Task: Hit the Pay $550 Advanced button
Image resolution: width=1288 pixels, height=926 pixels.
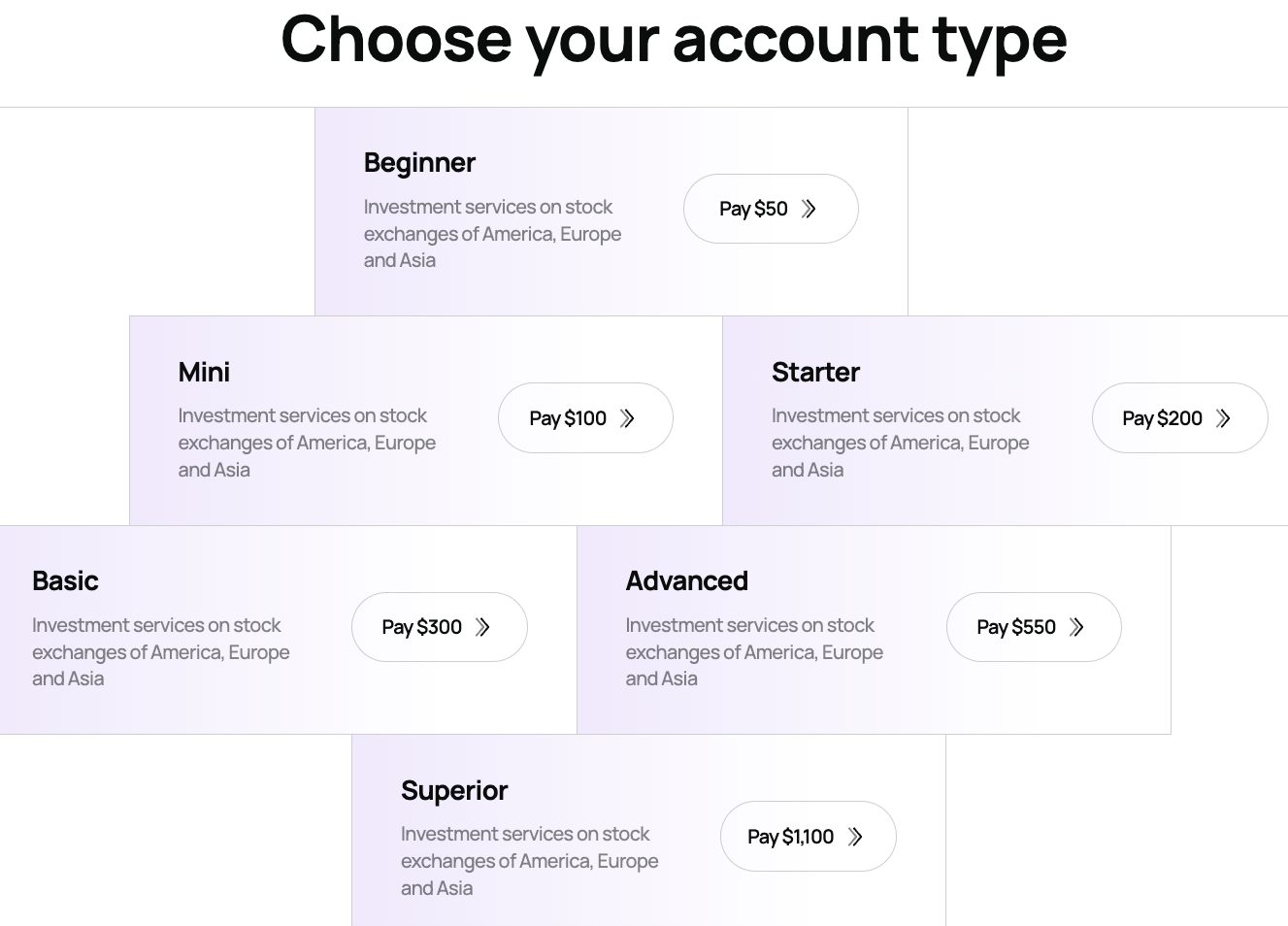Action: (1033, 627)
